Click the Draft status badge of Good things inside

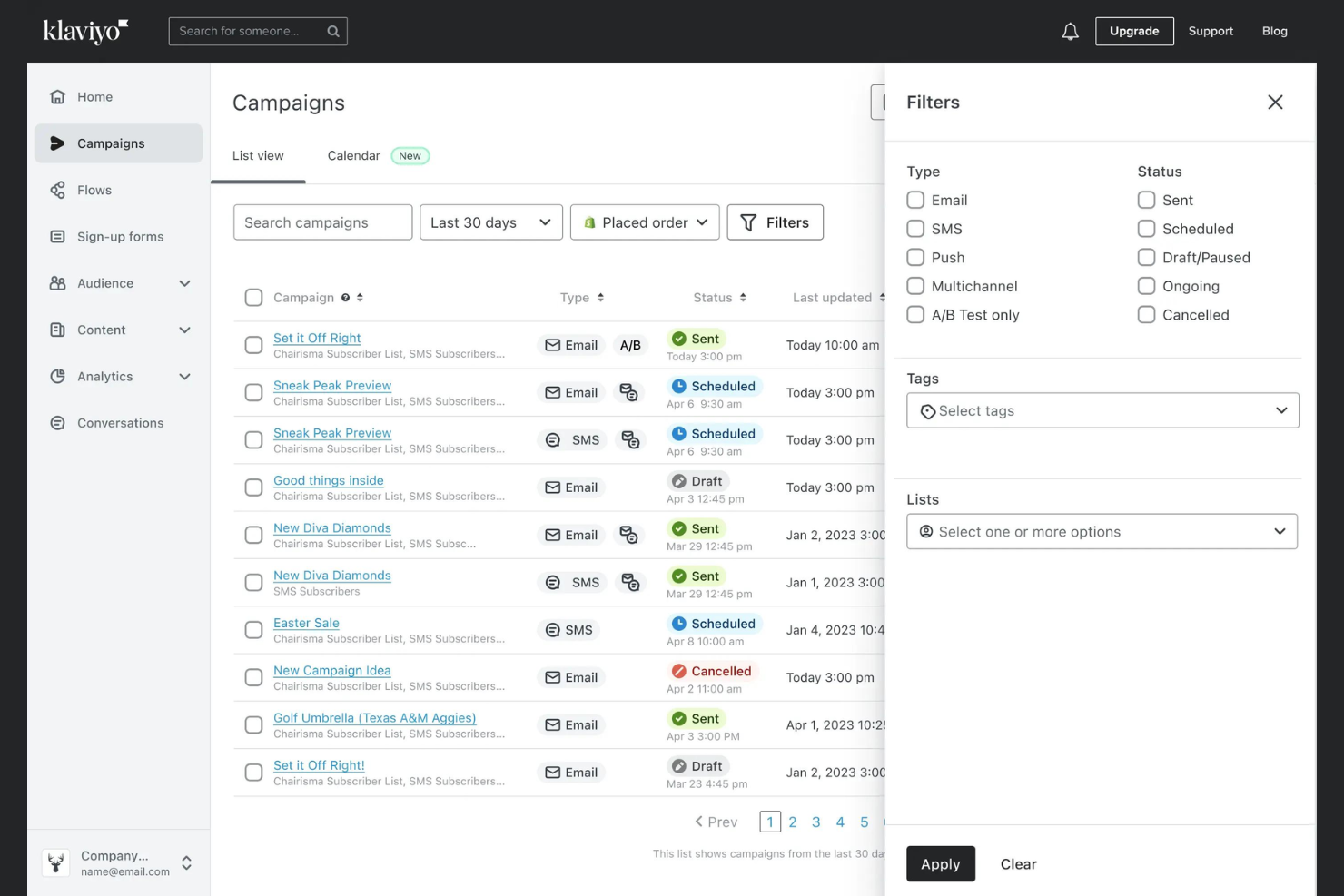(x=697, y=481)
